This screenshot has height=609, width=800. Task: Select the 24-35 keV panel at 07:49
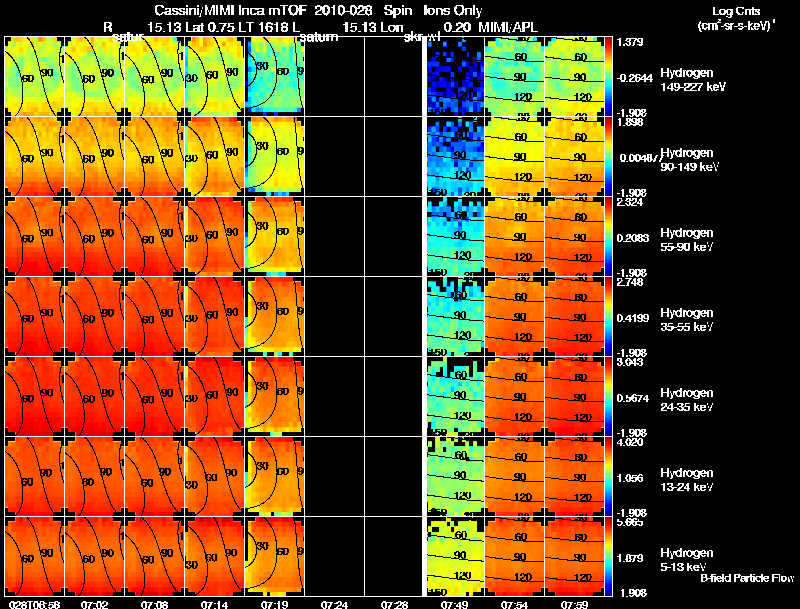point(455,396)
